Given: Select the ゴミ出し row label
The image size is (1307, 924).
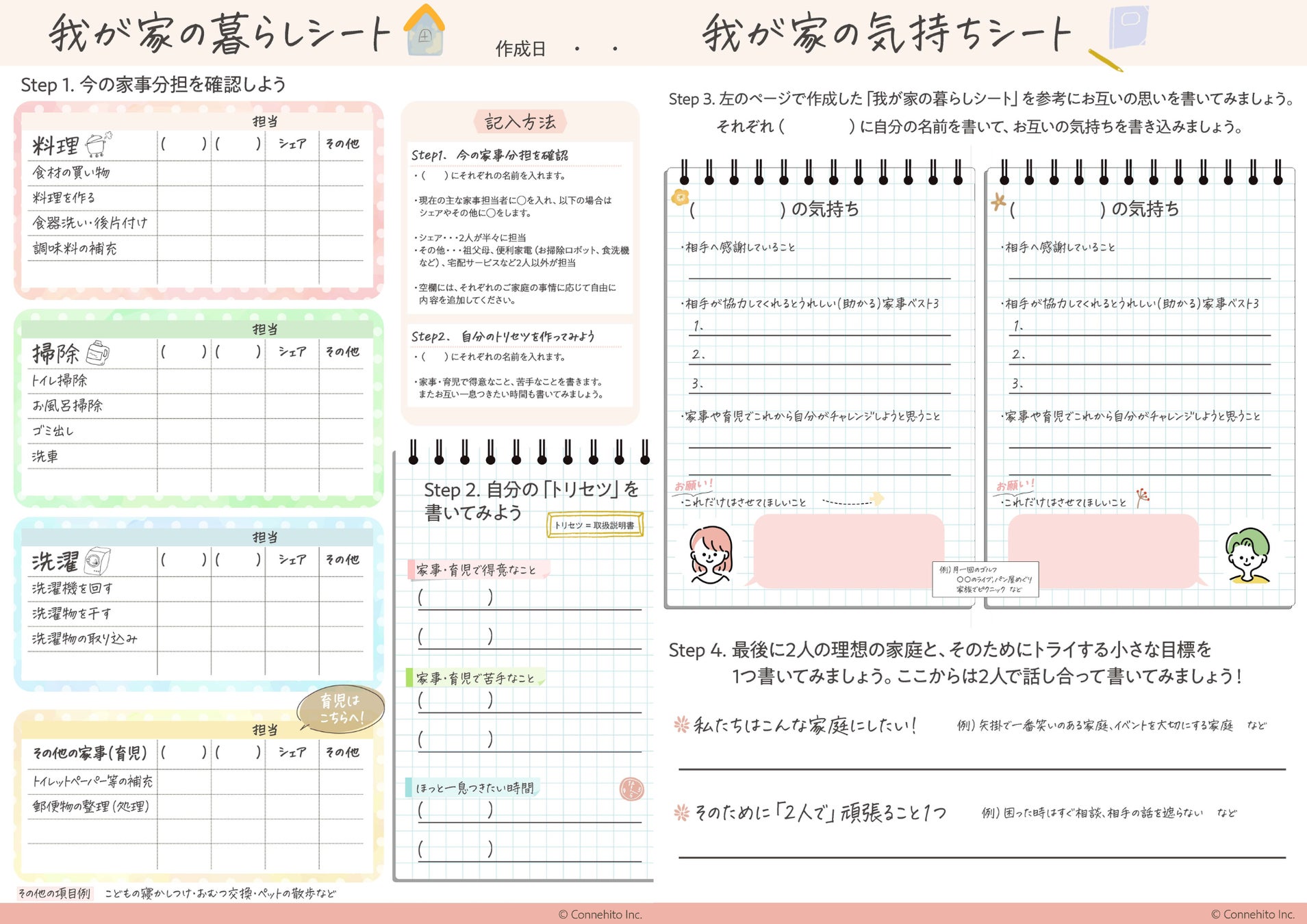Looking at the screenshot, I should (53, 431).
